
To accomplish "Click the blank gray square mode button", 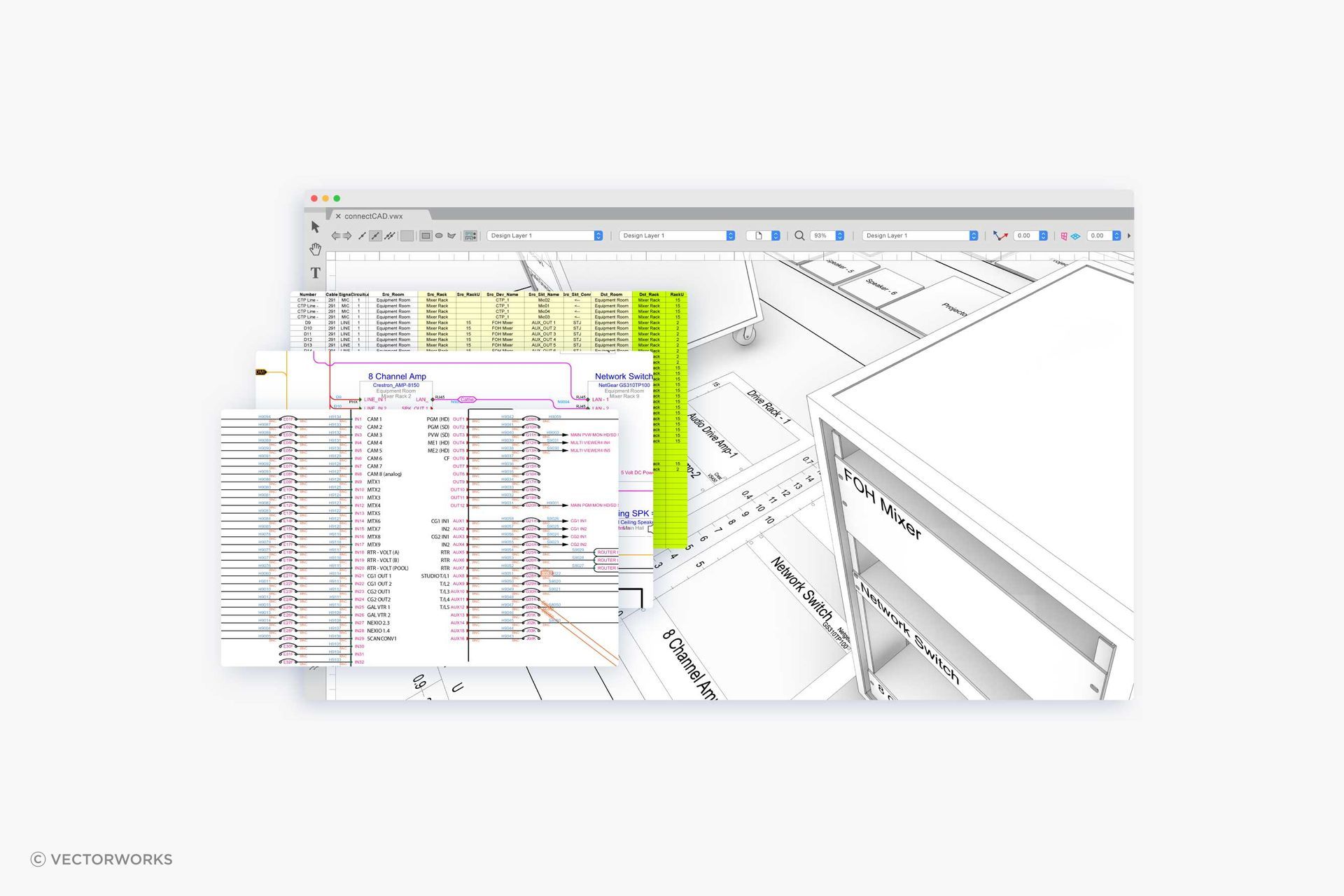I will coord(407,236).
